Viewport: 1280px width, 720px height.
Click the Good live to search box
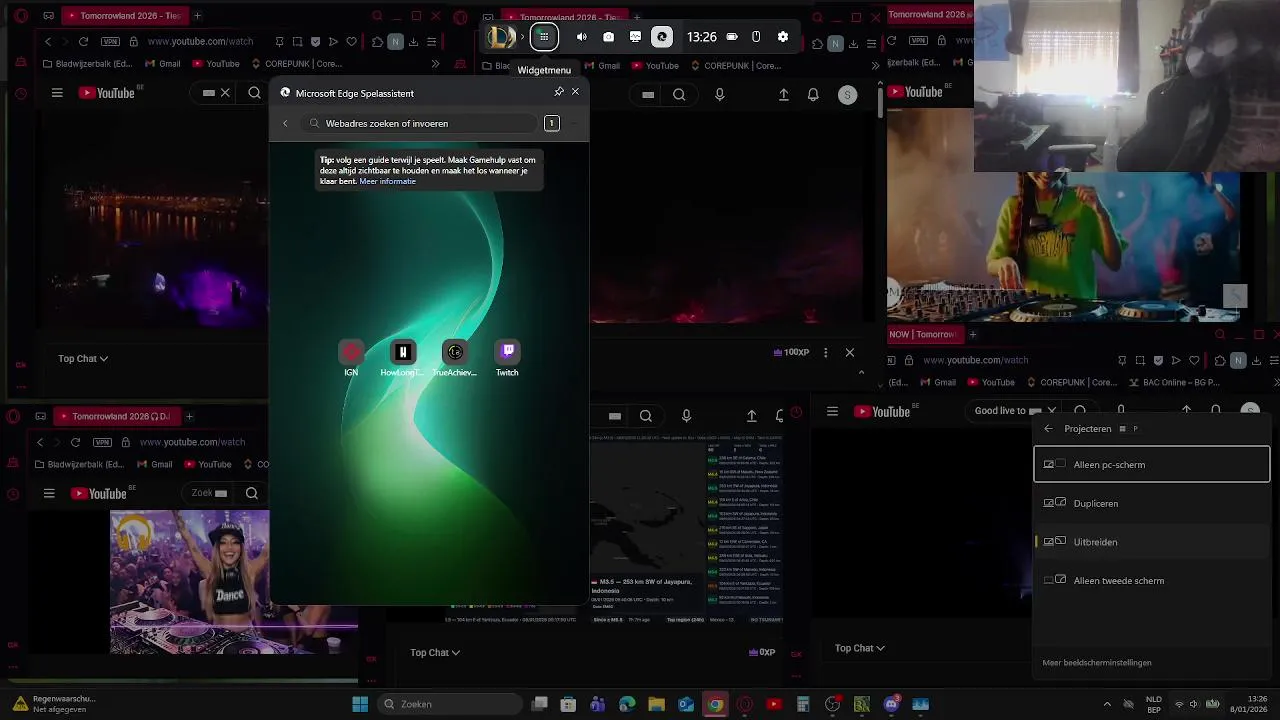point(1012,410)
